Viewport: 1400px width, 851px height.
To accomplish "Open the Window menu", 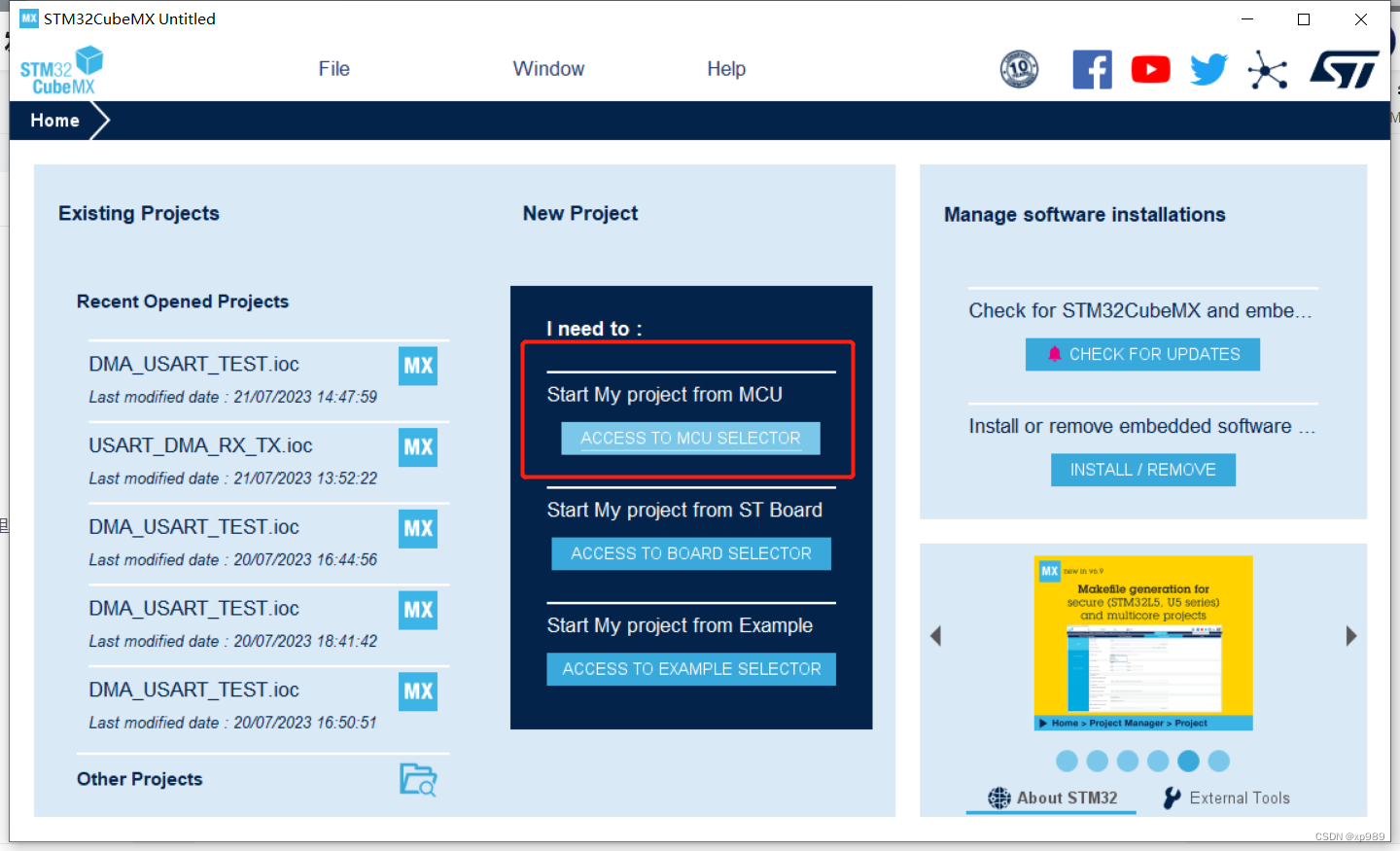I will (548, 69).
